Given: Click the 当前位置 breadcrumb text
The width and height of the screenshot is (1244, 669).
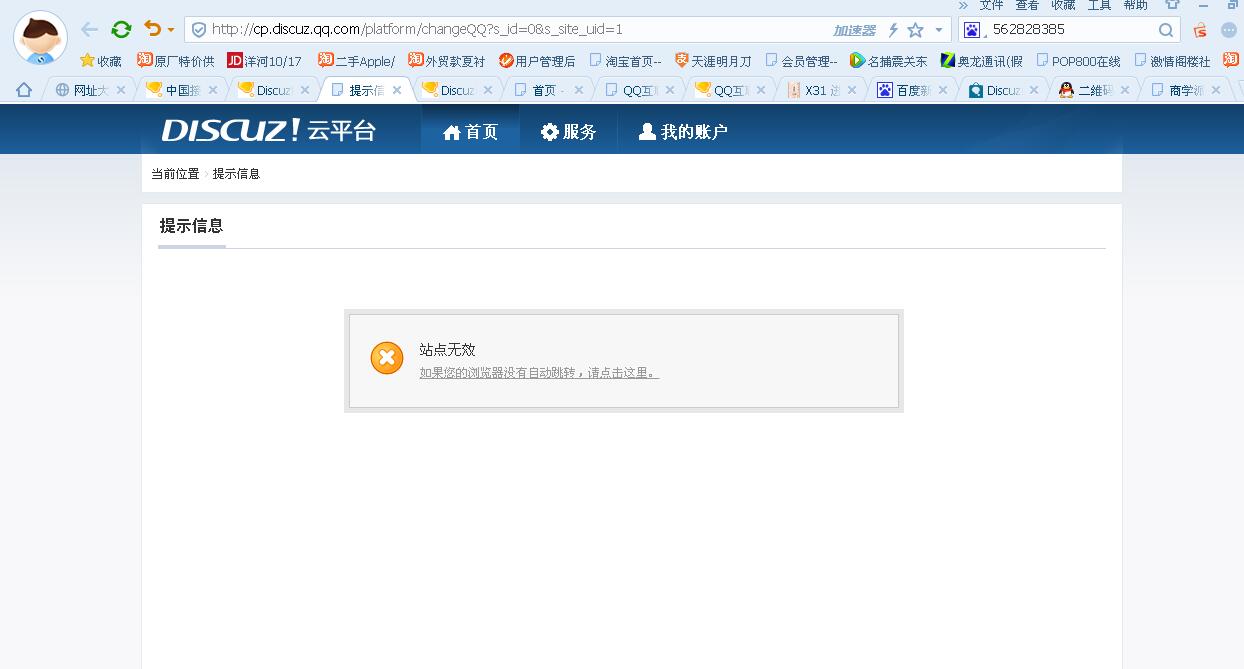Looking at the screenshot, I should coord(175,174).
